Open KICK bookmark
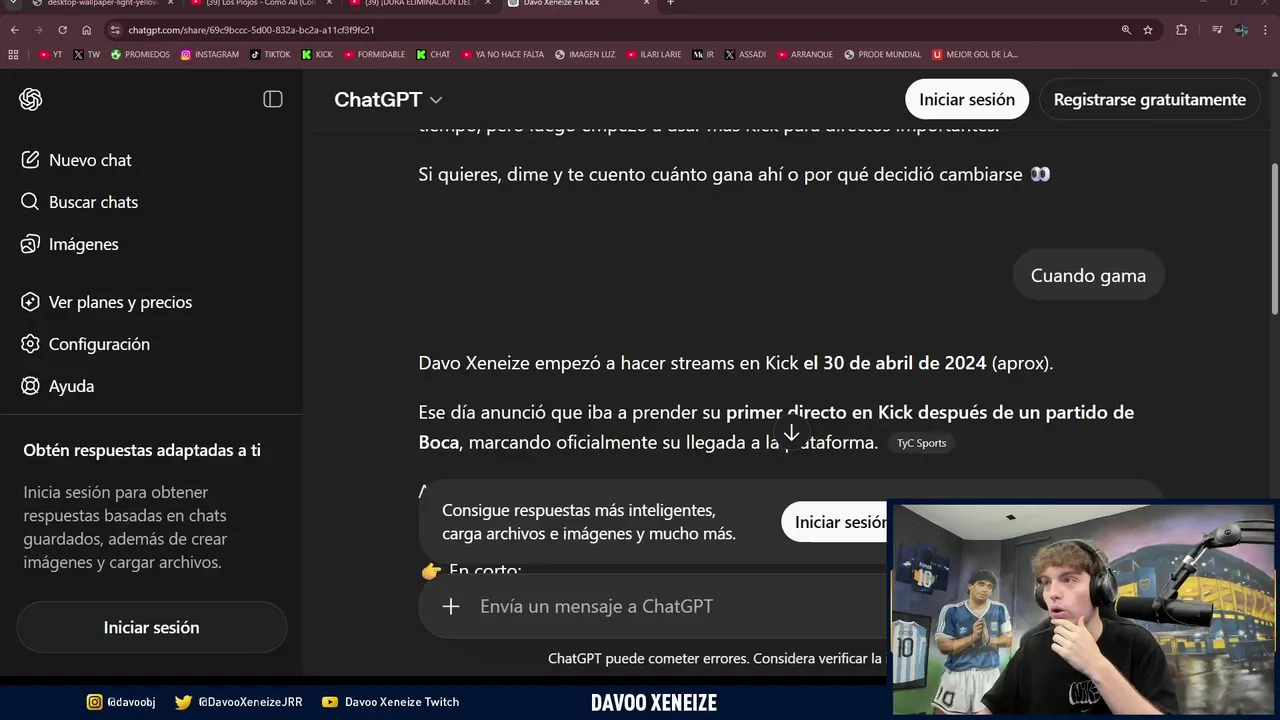Viewport: 1280px width, 720px height. click(317, 54)
